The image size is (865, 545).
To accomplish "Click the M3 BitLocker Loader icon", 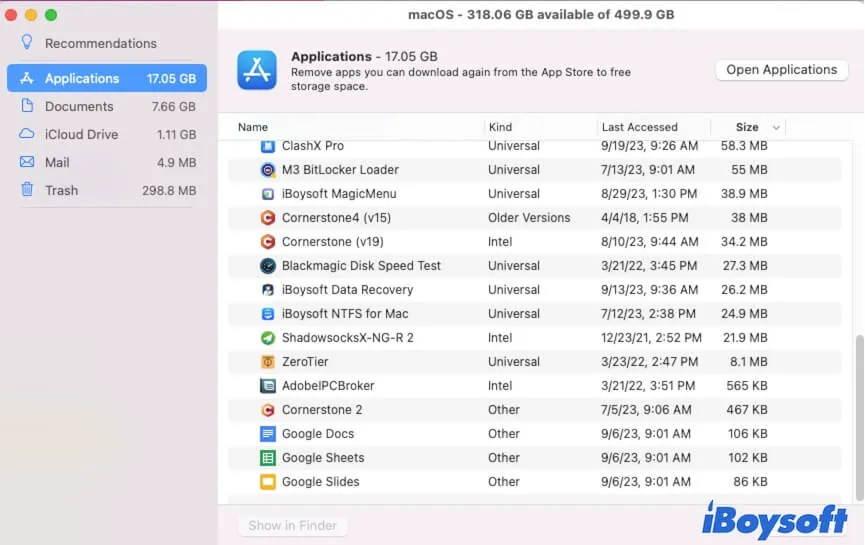I will tap(268, 170).
